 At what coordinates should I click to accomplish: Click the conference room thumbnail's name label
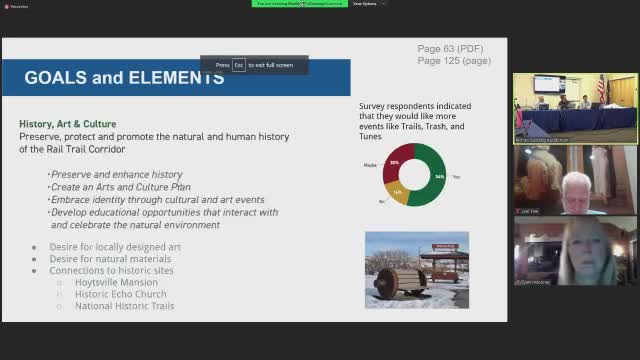tap(542, 140)
